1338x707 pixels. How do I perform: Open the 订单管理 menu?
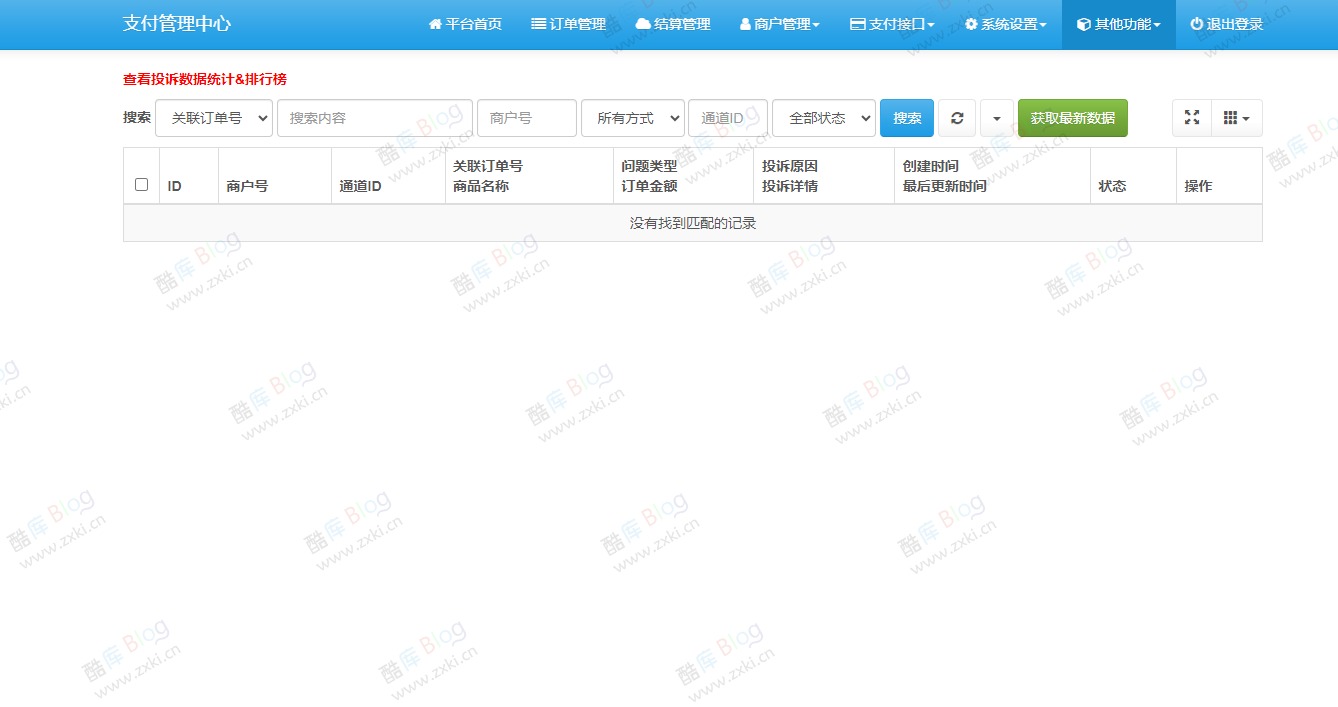pyautogui.click(x=569, y=23)
